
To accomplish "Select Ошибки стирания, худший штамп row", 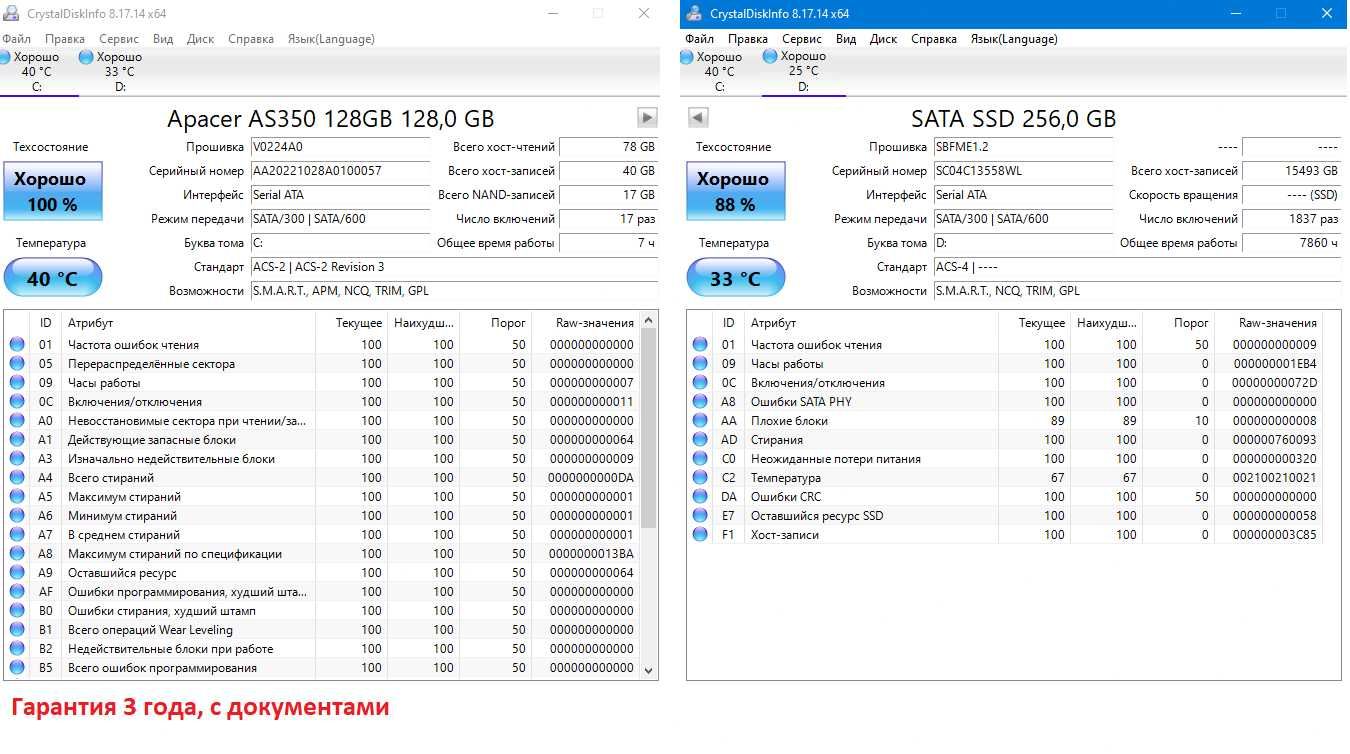I will pos(322,611).
